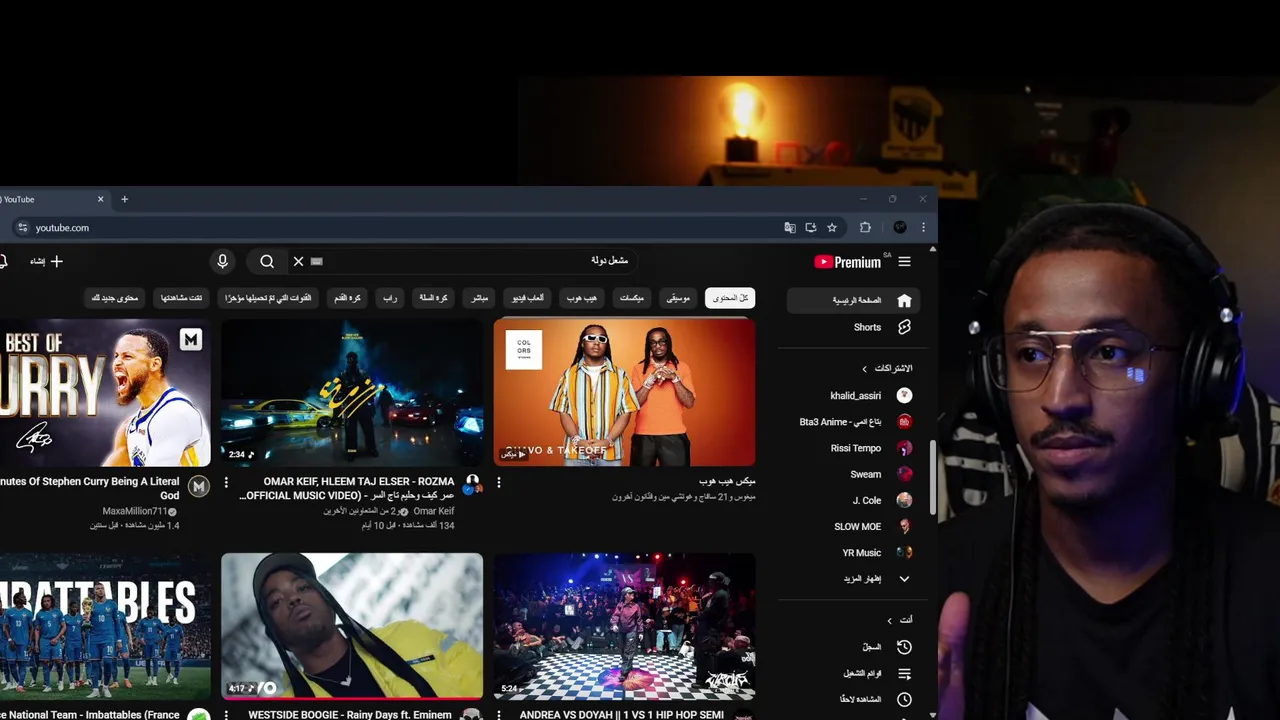
Task: Open options menu for hip hop mix card
Action: click(x=499, y=482)
